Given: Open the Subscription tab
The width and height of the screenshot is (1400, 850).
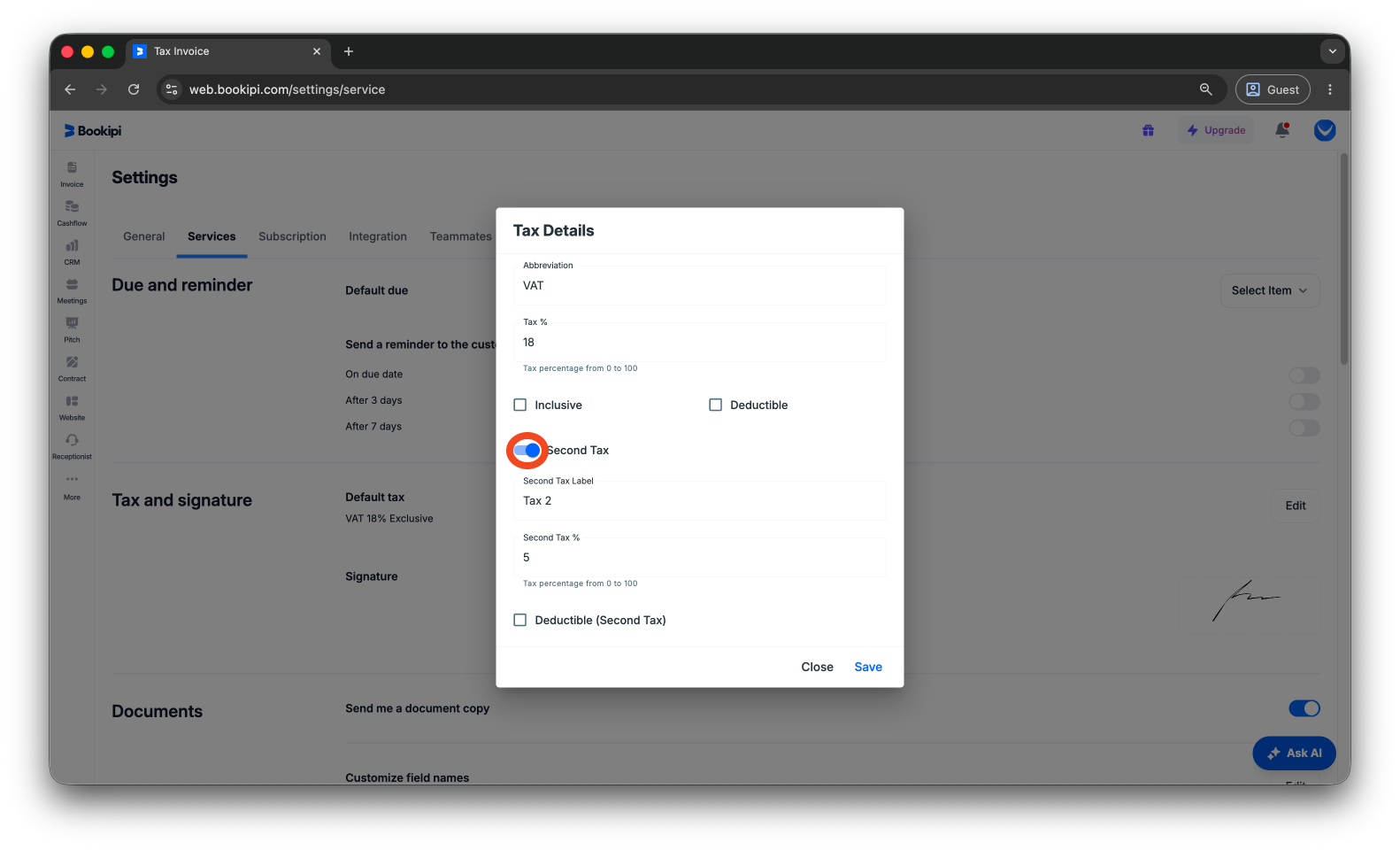Looking at the screenshot, I should pyautogui.click(x=292, y=236).
